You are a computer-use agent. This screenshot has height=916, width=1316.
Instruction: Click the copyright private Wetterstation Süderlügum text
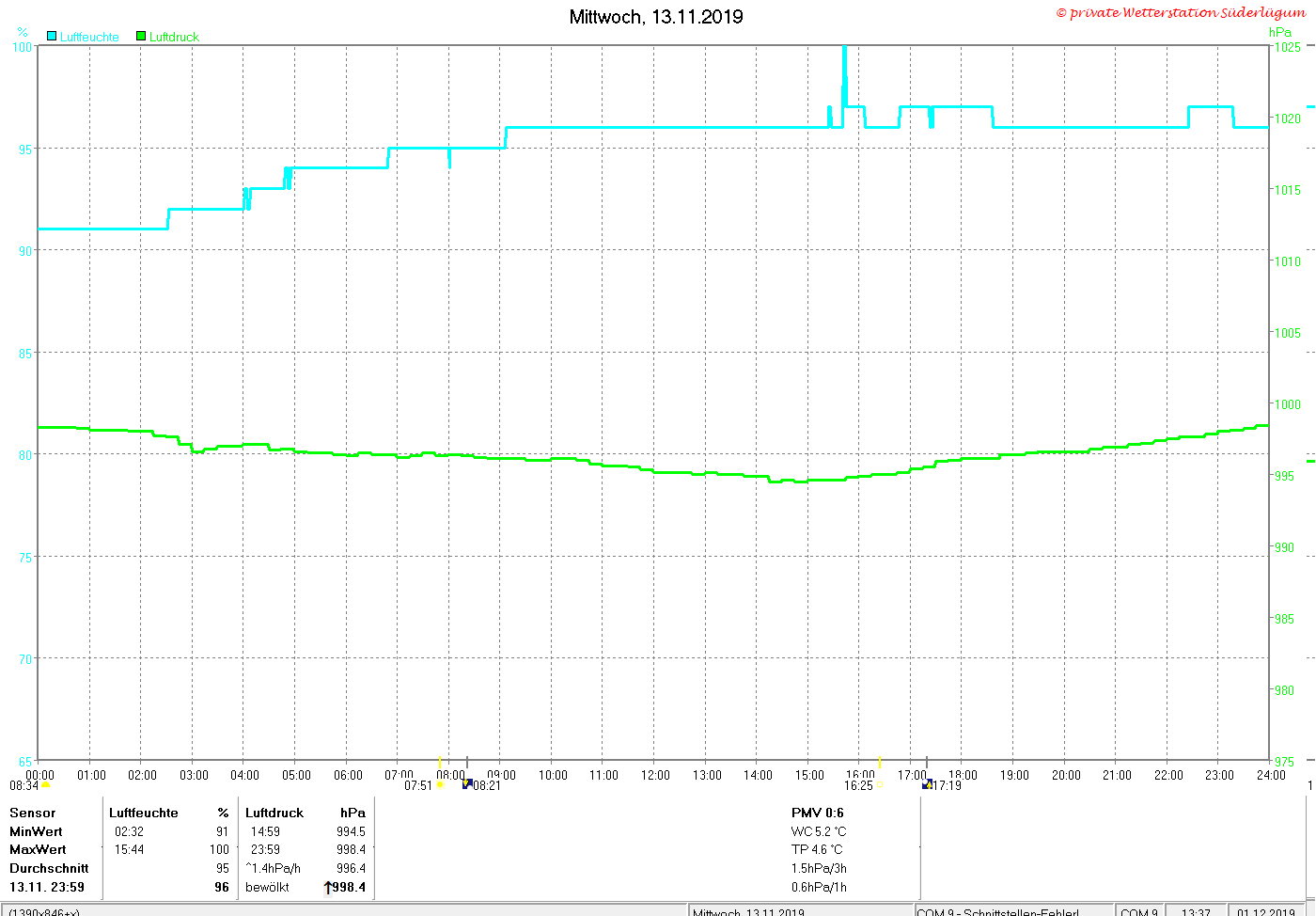[1181, 12]
